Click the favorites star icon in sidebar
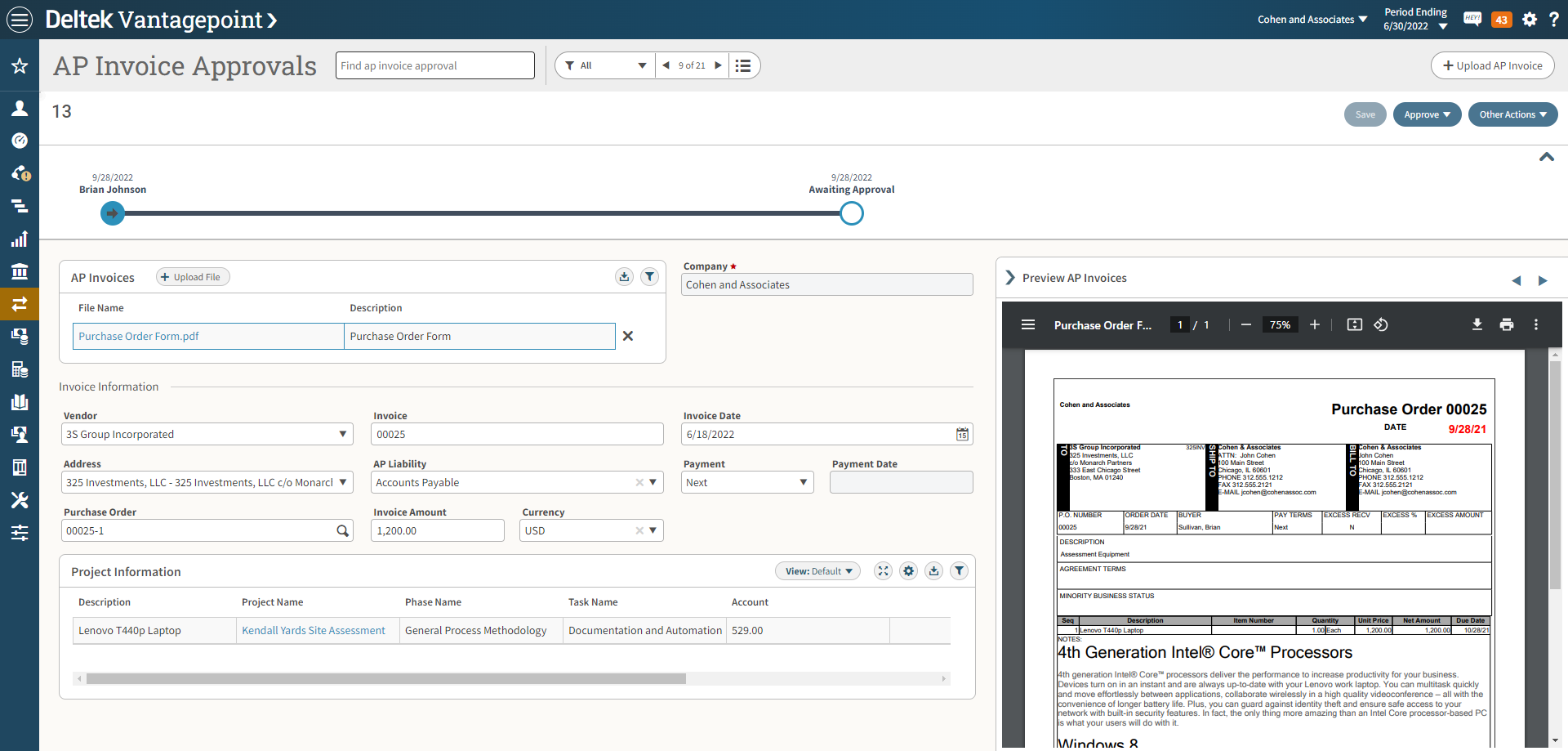Viewport: 1568px width, 751px height. pyautogui.click(x=20, y=66)
